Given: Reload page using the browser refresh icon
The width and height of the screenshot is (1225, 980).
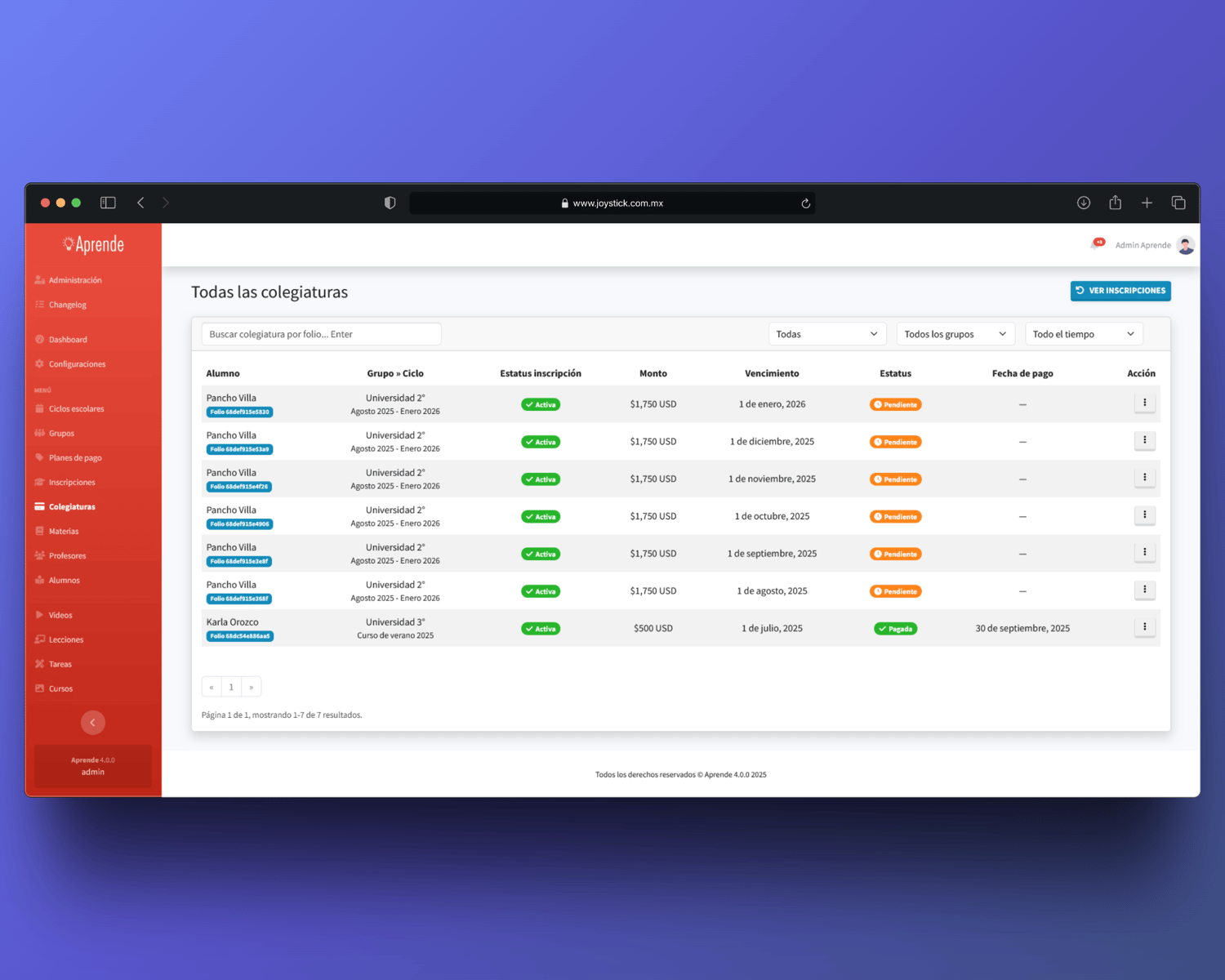Looking at the screenshot, I should (x=806, y=203).
